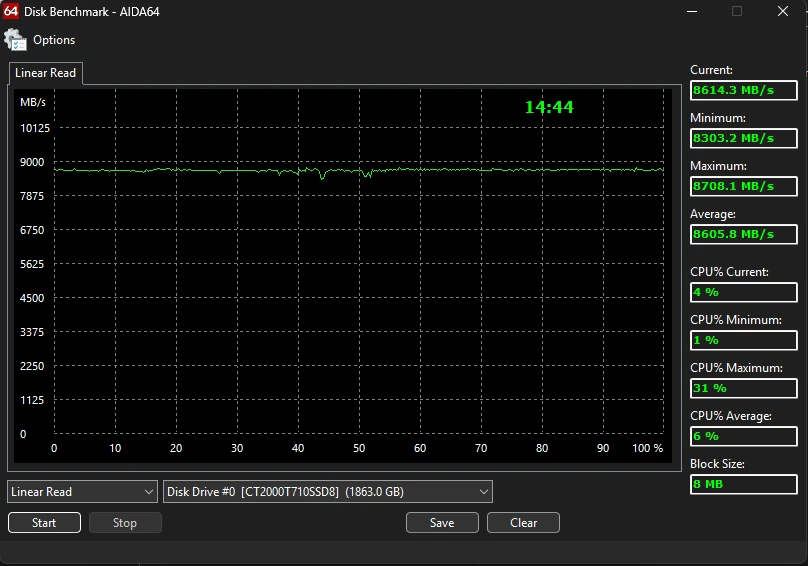The image size is (808, 566).
Task: Click the Current 8614.3 MB/s value field
Action: [x=744, y=90]
